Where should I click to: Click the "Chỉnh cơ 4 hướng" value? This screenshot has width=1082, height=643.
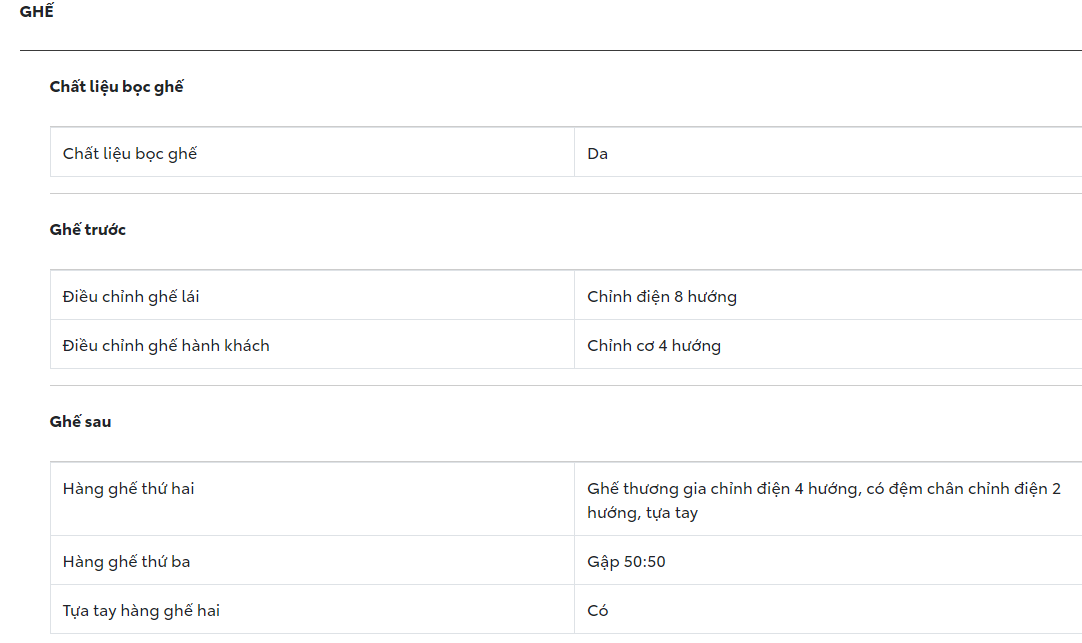tap(654, 346)
